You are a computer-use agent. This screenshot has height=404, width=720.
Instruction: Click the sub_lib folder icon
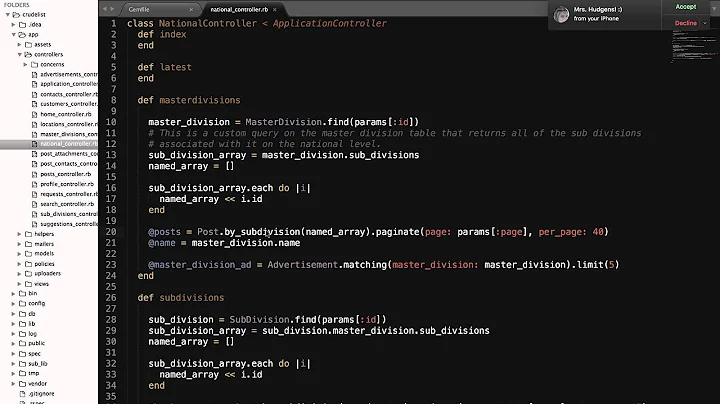[22, 364]
